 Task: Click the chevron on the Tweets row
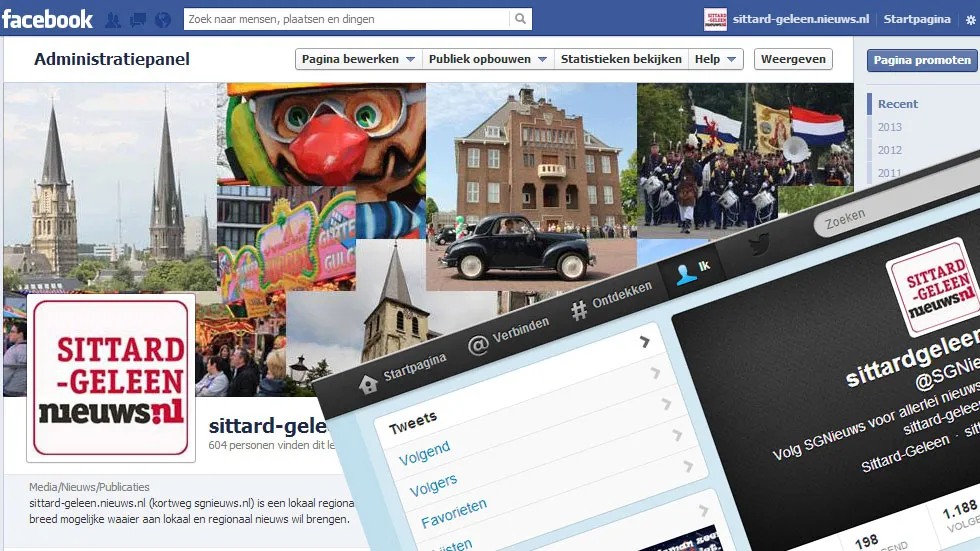645,341
